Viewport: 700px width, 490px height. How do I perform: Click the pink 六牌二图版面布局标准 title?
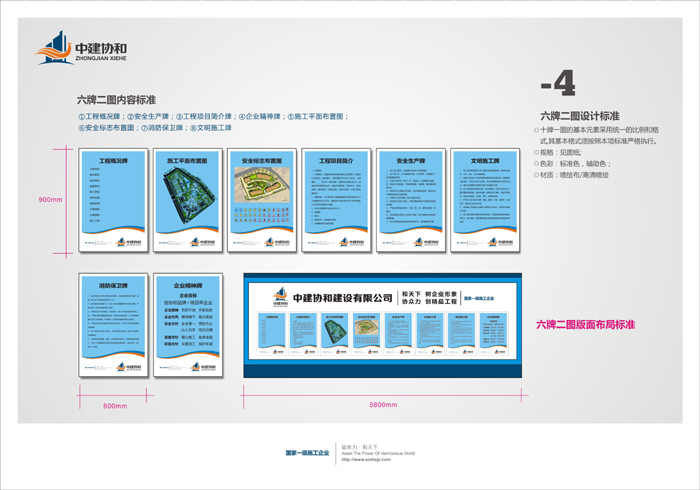pos(585,324)
